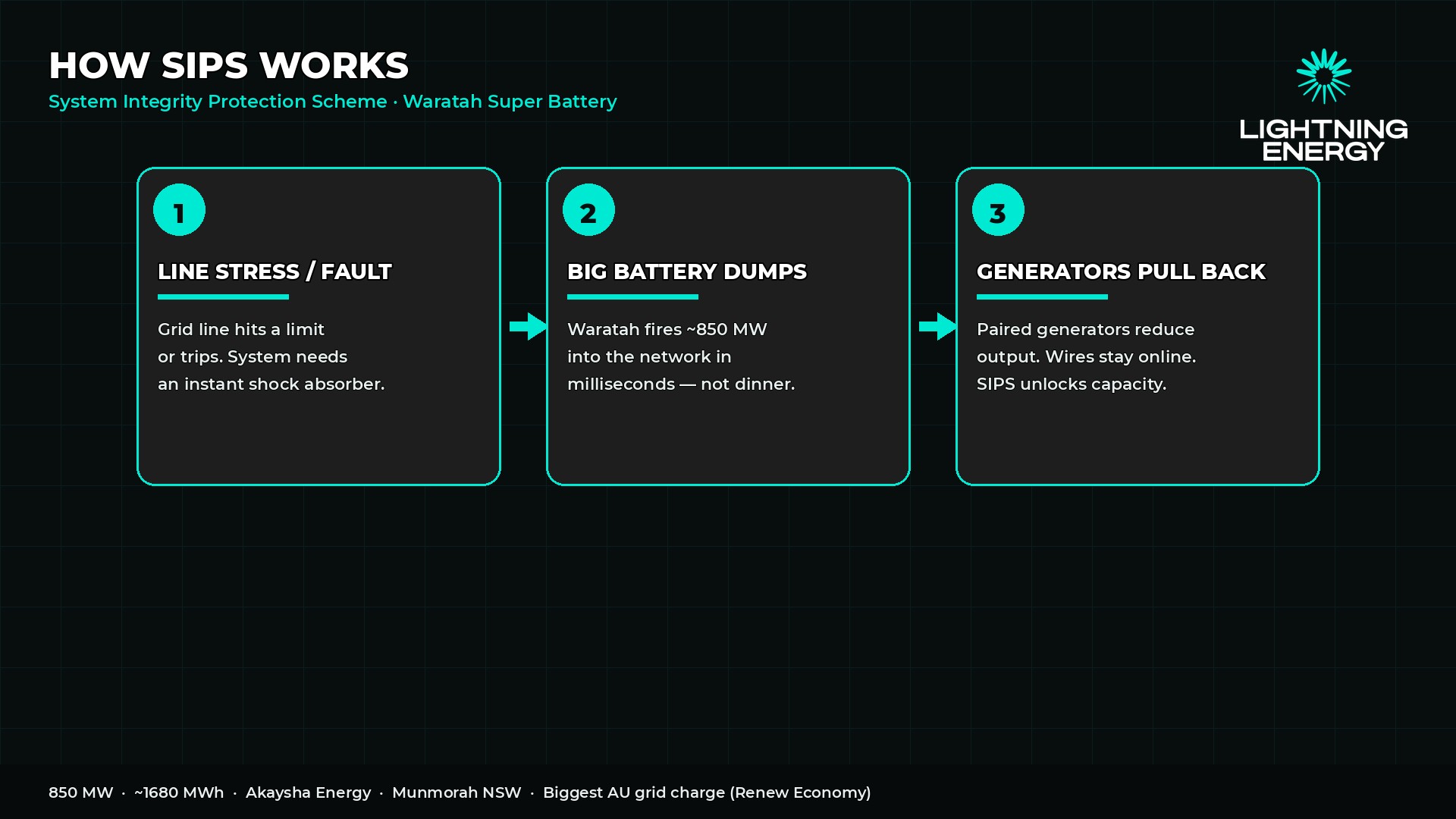The image size is (1456, 819).
Task: Click the text 'an instant shock absorber.'
Action: 271,384
